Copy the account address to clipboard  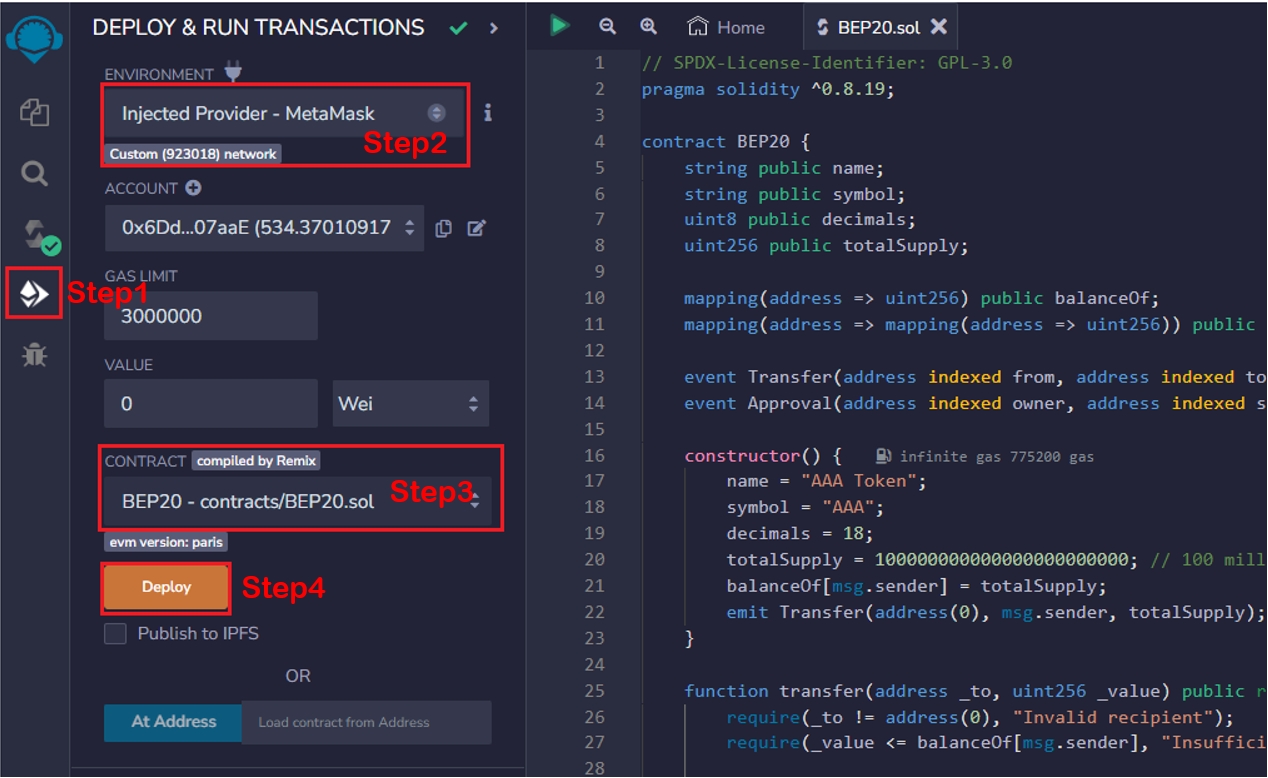pos(444,228)
